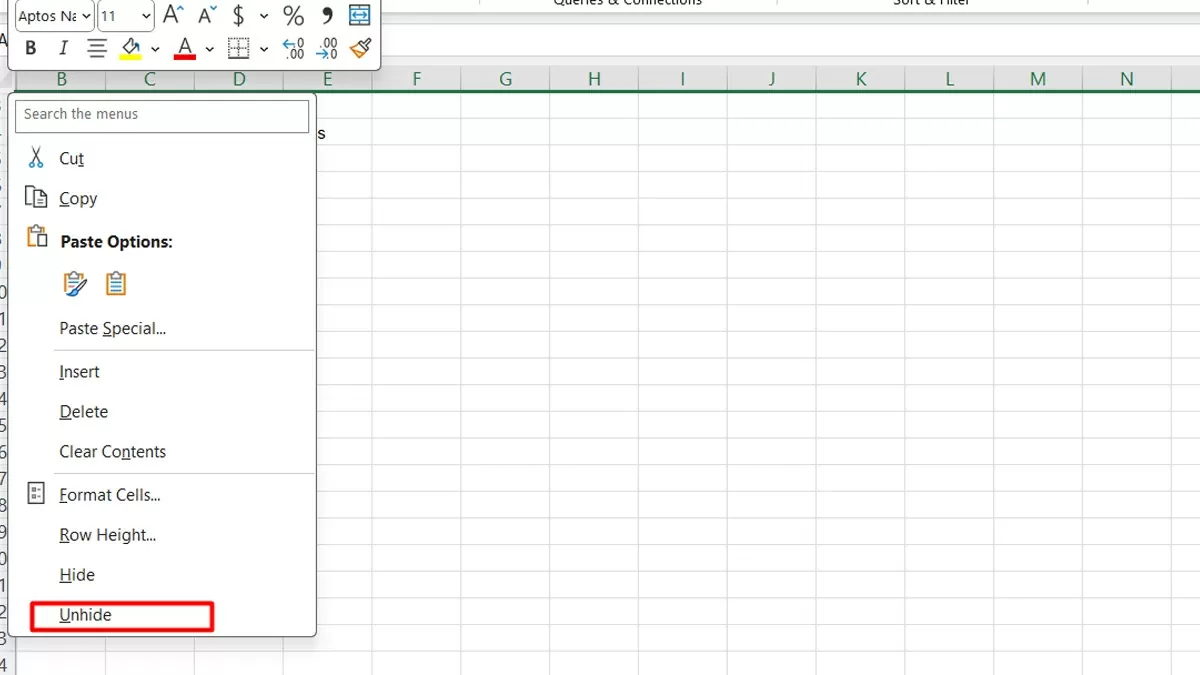The width and height of the screenshot is (1200, 675).
Task: Decrease the font size
Action: click(x=205, y=14)
